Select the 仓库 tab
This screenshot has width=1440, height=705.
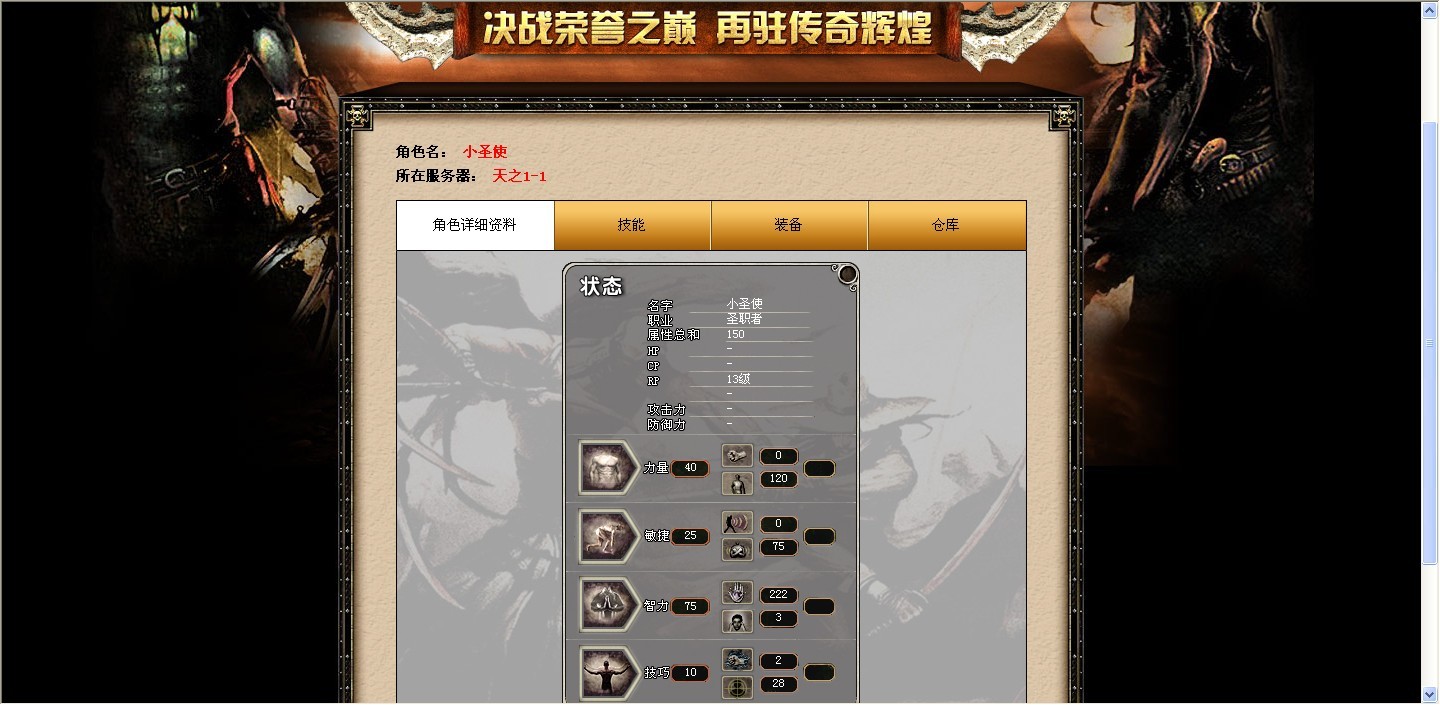[x=946, y=225]
